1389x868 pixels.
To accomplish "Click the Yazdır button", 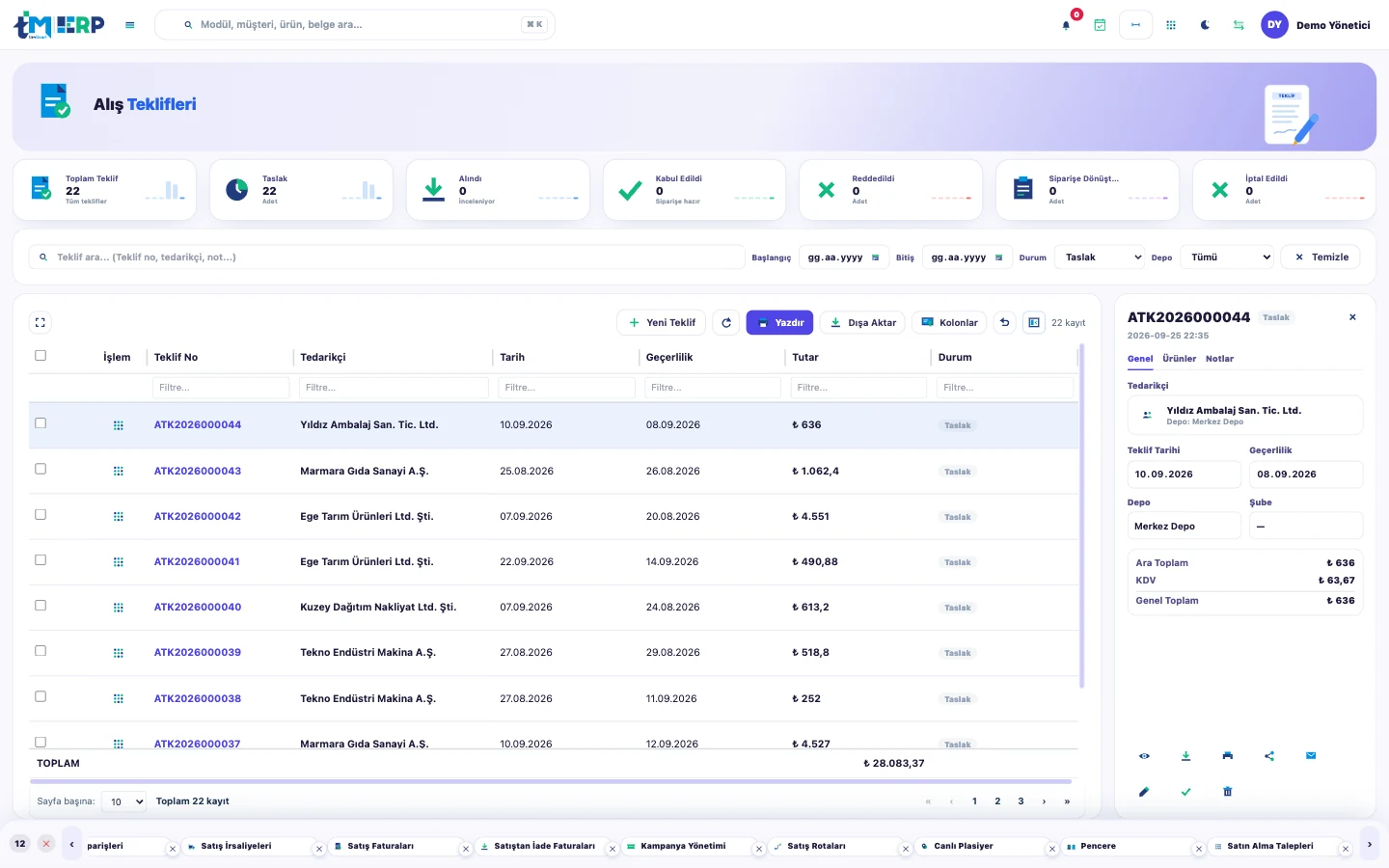I will pos(779,323).
